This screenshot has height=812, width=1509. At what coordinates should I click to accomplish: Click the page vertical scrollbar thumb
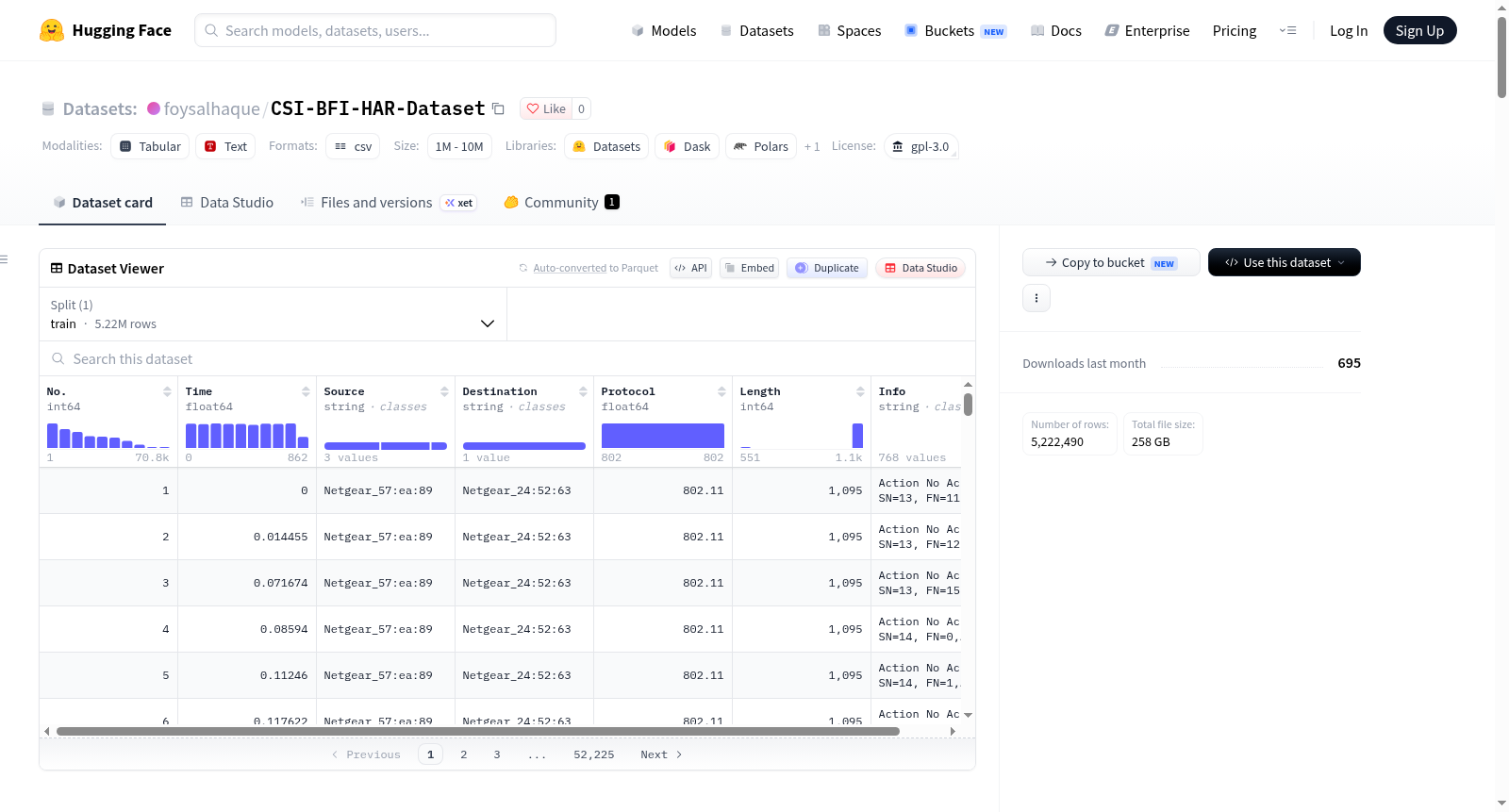tap(1501, 57)
